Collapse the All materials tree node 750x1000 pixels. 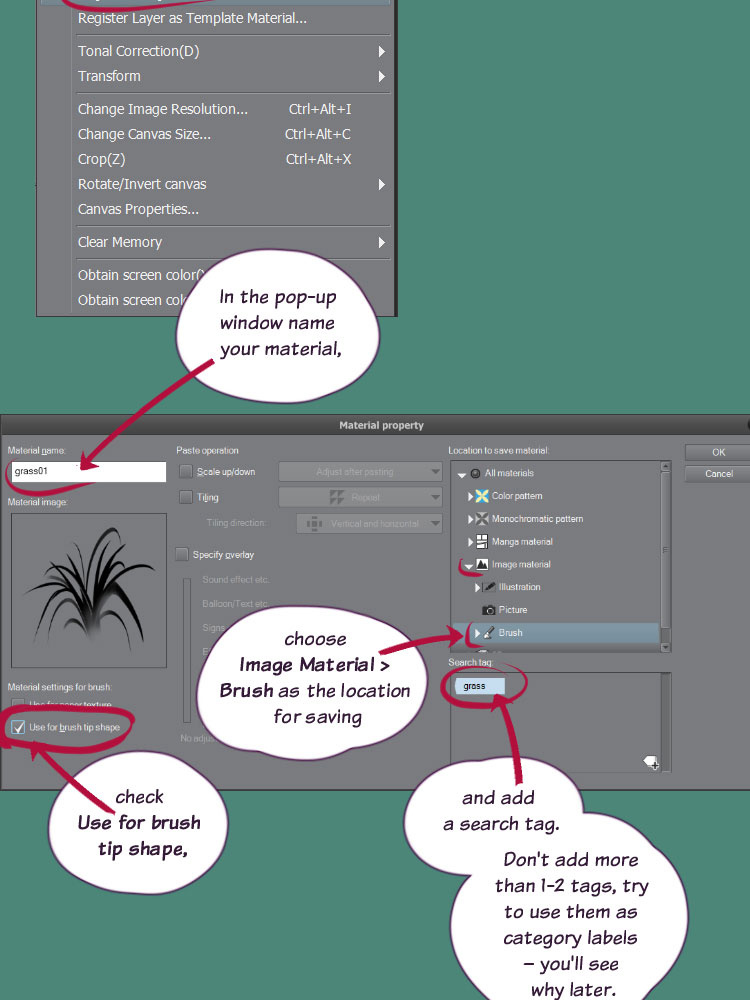click(460, 473)
